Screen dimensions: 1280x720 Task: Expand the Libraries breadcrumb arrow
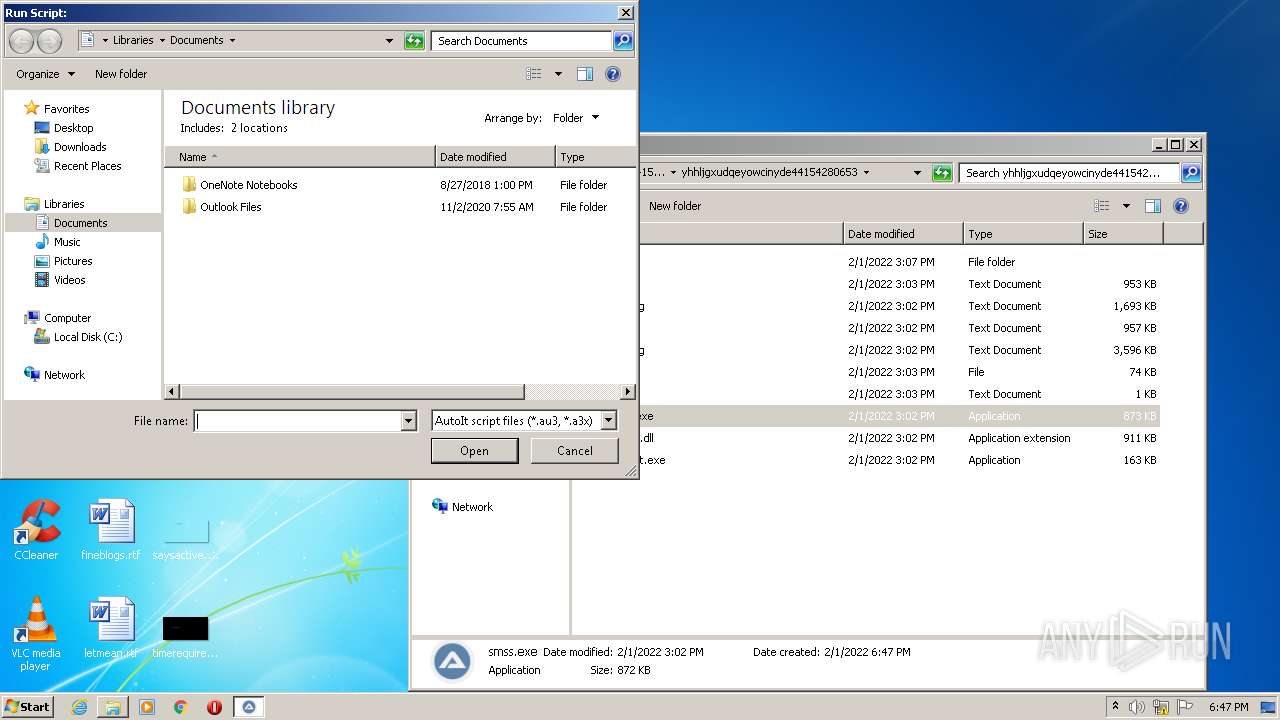[x=161, y=41]
